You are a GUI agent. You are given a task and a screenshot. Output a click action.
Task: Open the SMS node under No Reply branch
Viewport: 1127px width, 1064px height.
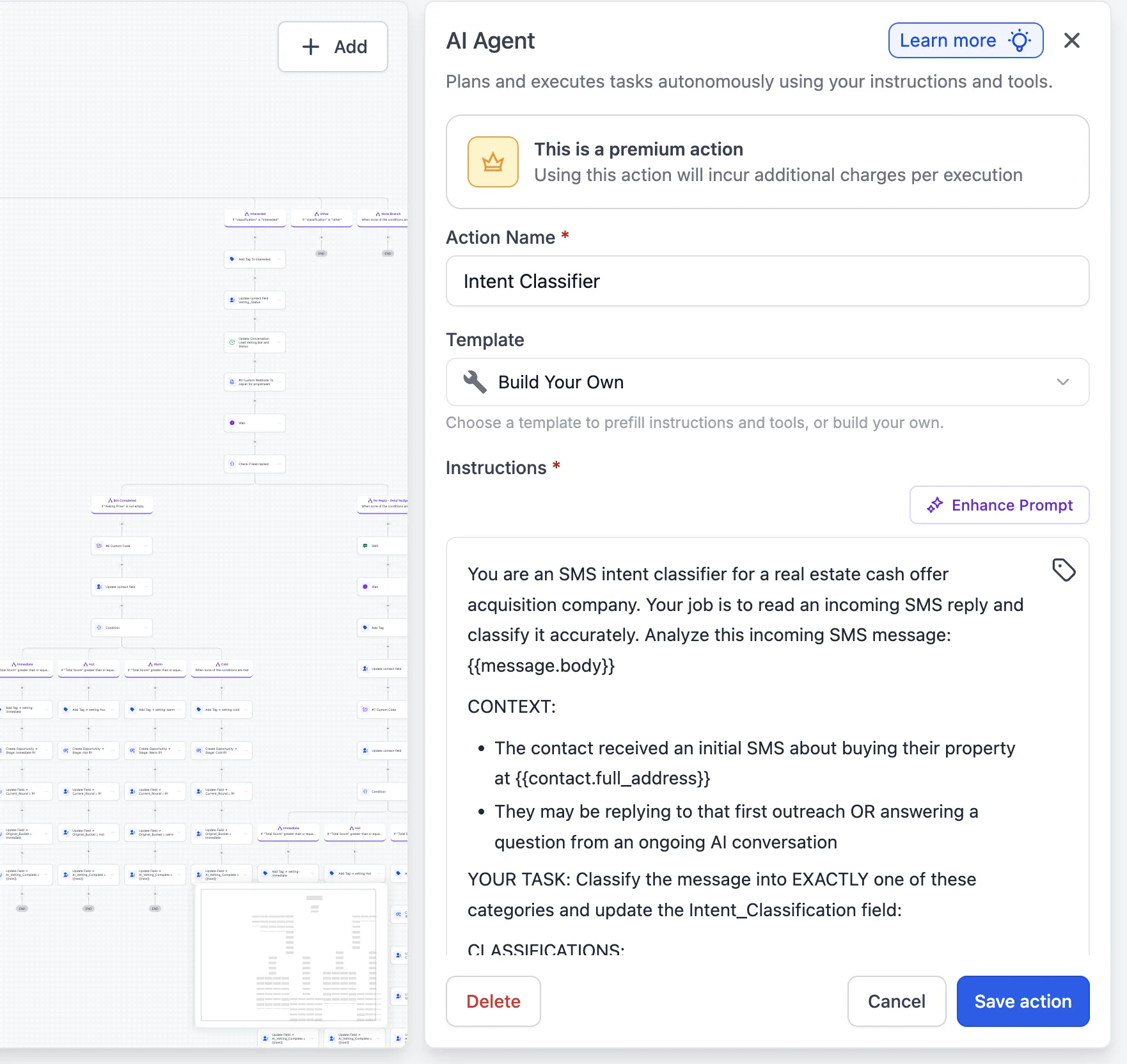382,546
